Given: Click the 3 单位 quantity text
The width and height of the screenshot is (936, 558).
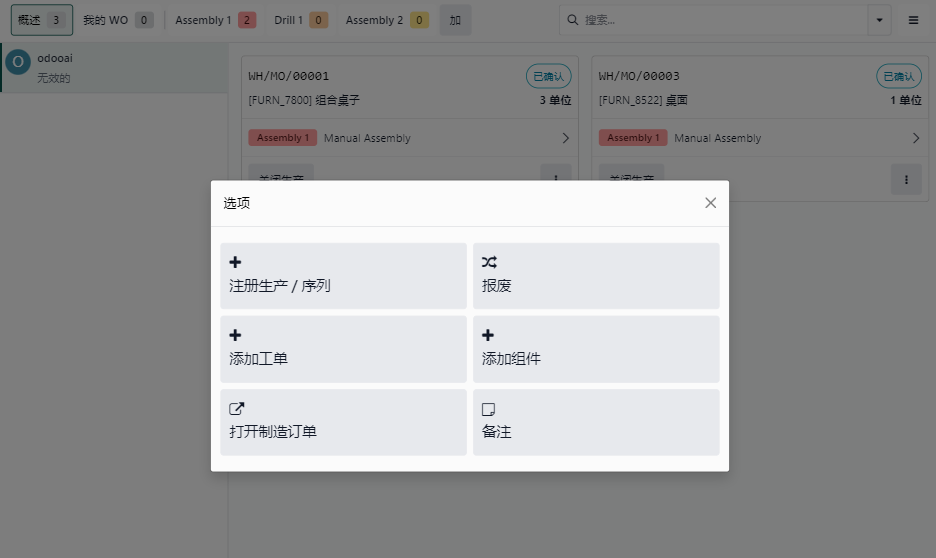Looking at the screenshot, I should point(555,100).
